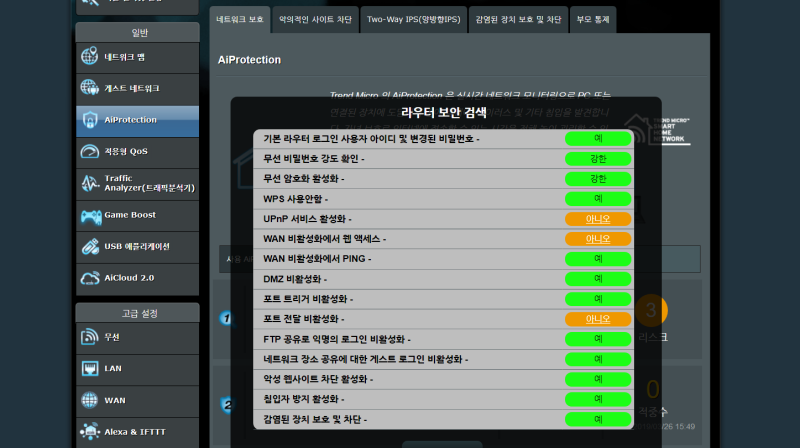The width and height of the screenshot is (800, 448).
Task: Click 예 status for WAN 비활성화에서 PING
Action: (598, 259)
